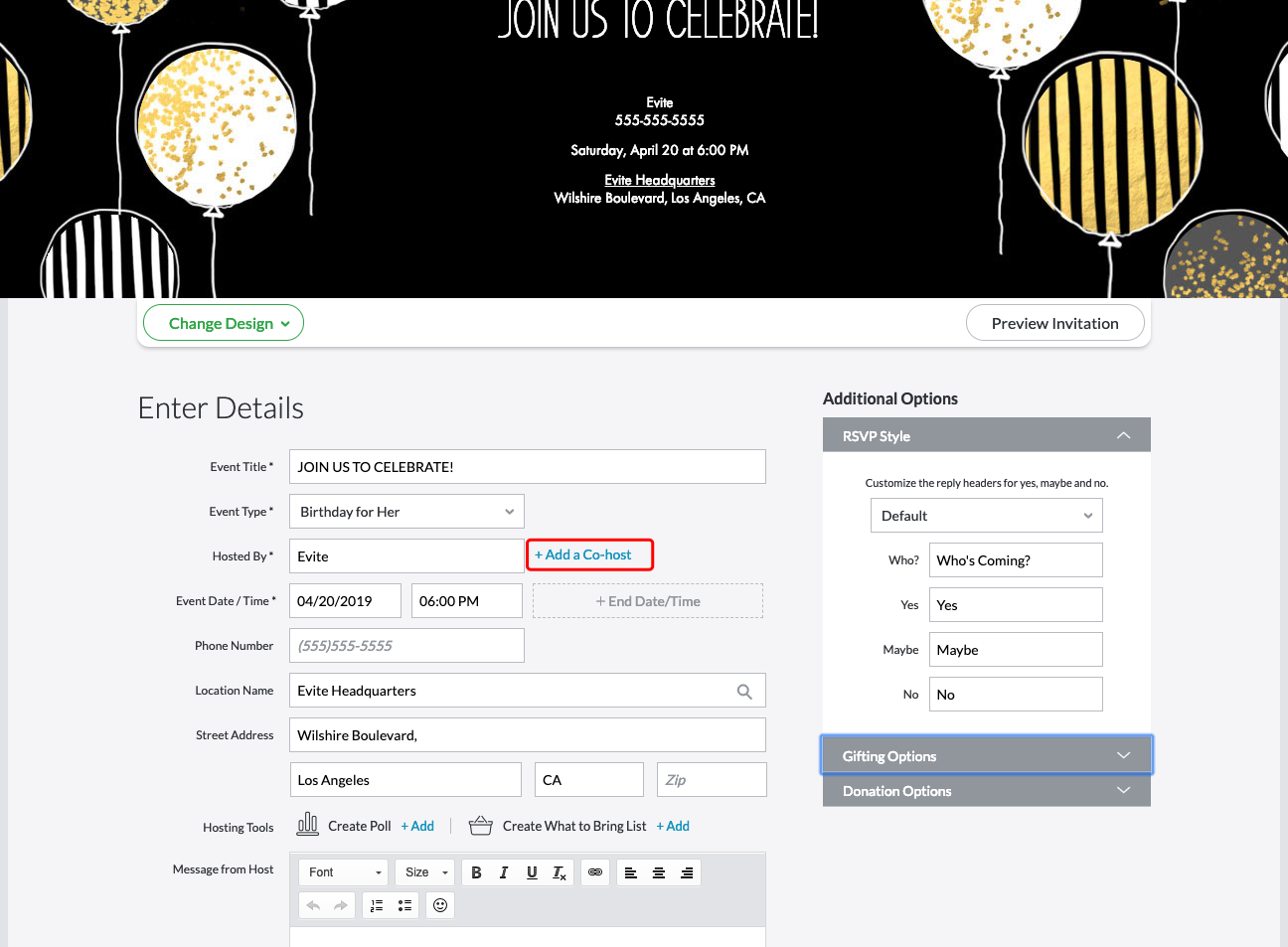
Task: Open the Font dropdown
Action: (x=344, y=872)
